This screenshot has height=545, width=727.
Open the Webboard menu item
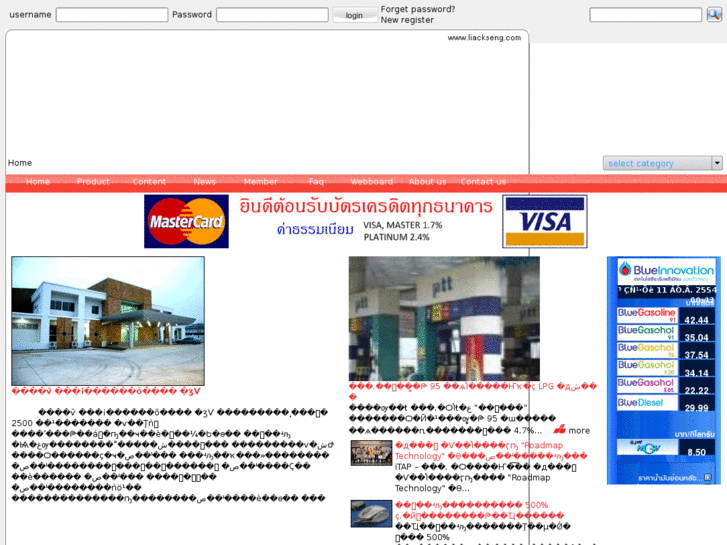click(371, 182)
